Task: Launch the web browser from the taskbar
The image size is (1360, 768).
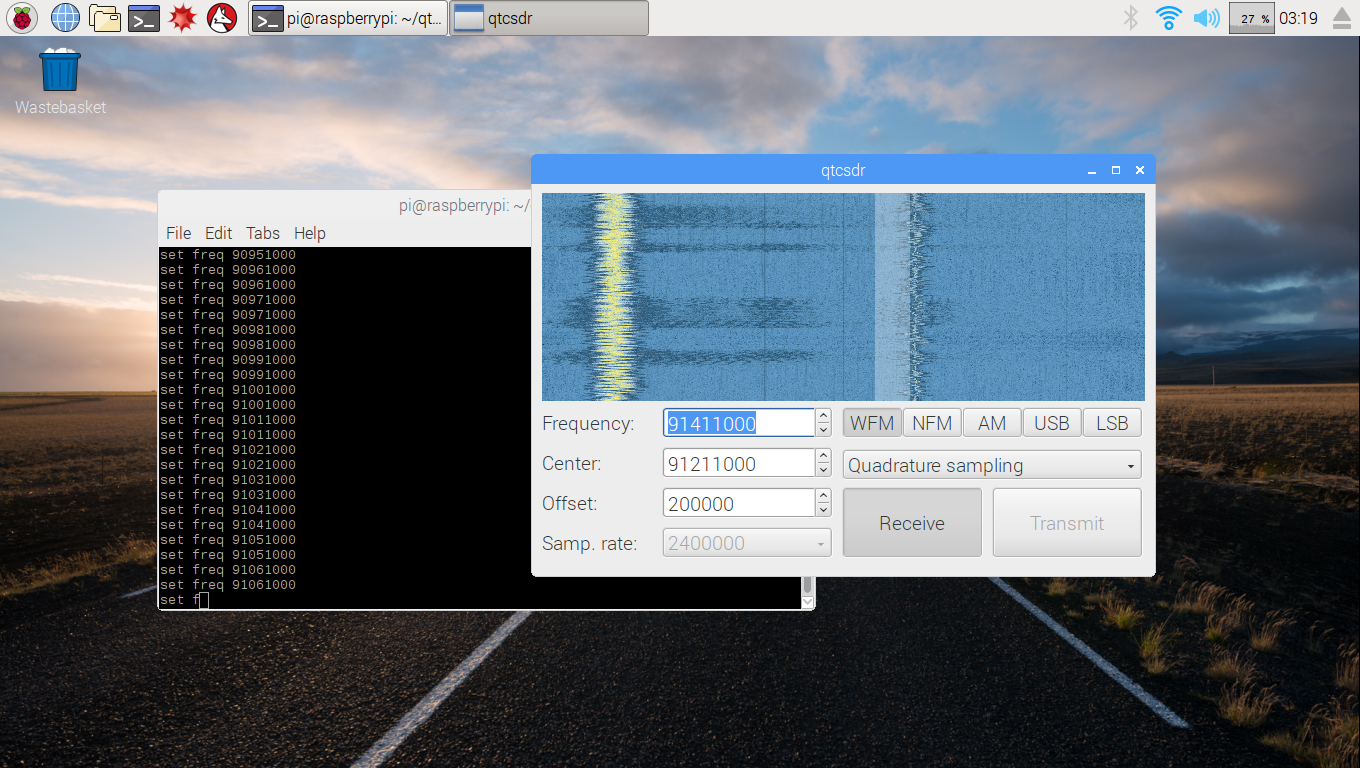Action: pos(64,17)
